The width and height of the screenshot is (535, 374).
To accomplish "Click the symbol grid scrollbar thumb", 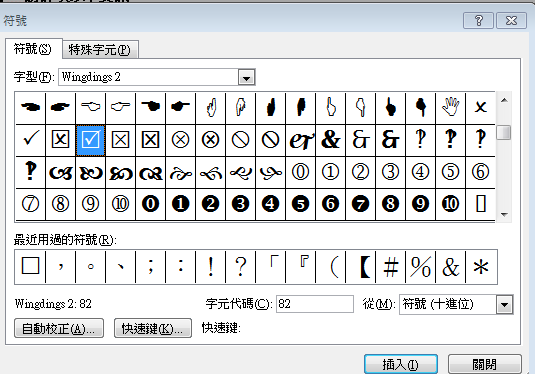I will (504, 132).
